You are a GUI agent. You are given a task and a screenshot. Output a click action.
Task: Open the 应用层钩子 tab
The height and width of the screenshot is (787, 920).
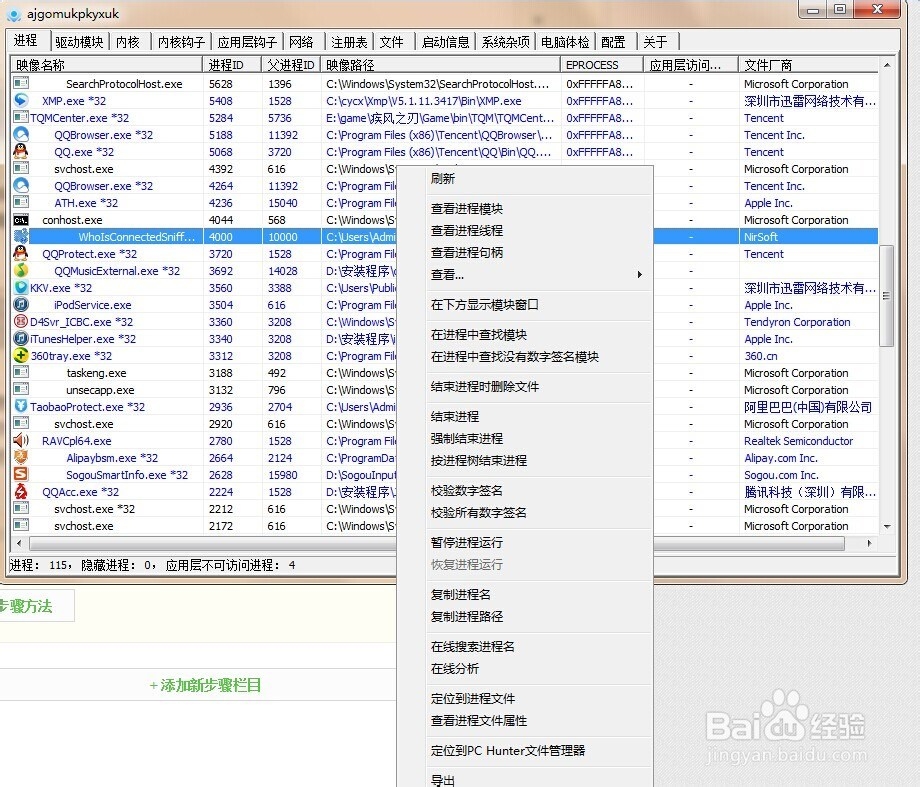point(247,42)
